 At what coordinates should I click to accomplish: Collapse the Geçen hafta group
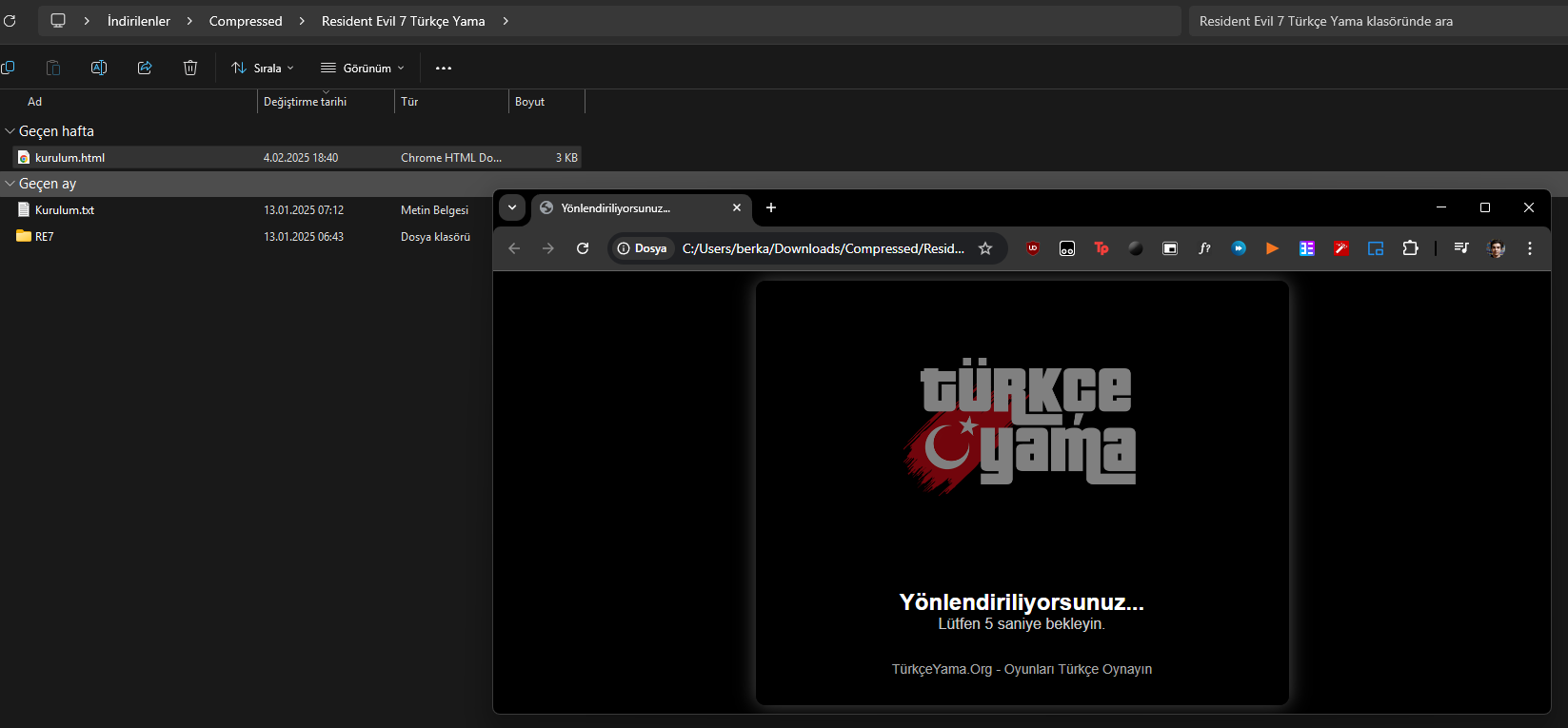pyautogui.click(x=10, y=131)
